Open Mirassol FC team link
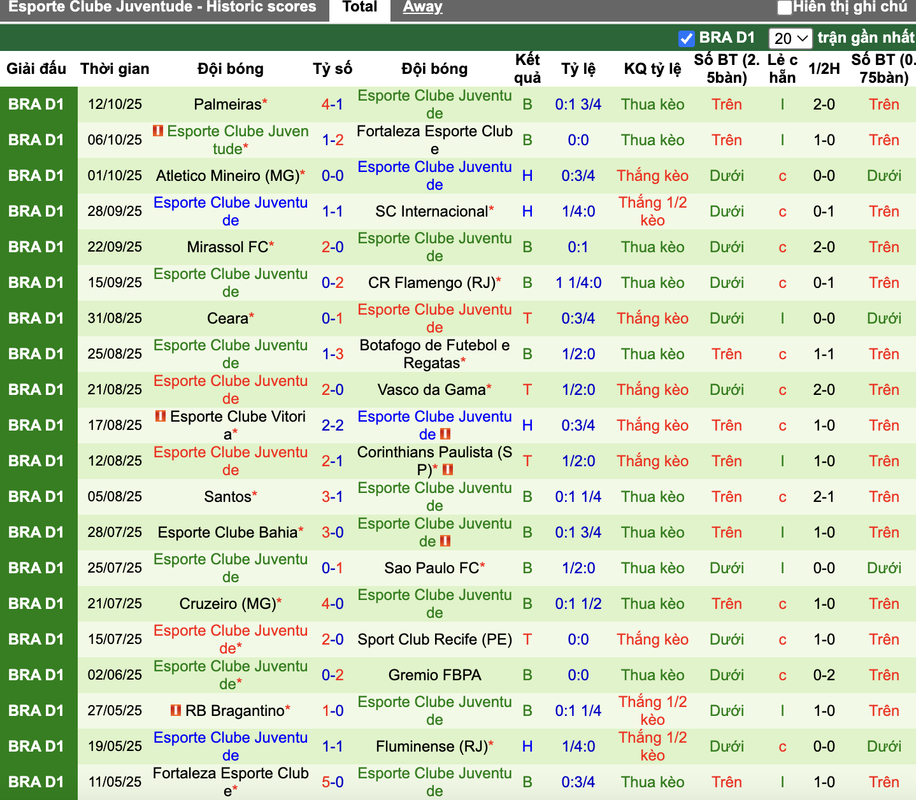Viewport: 916px width, 800px height. click(227, 247)
